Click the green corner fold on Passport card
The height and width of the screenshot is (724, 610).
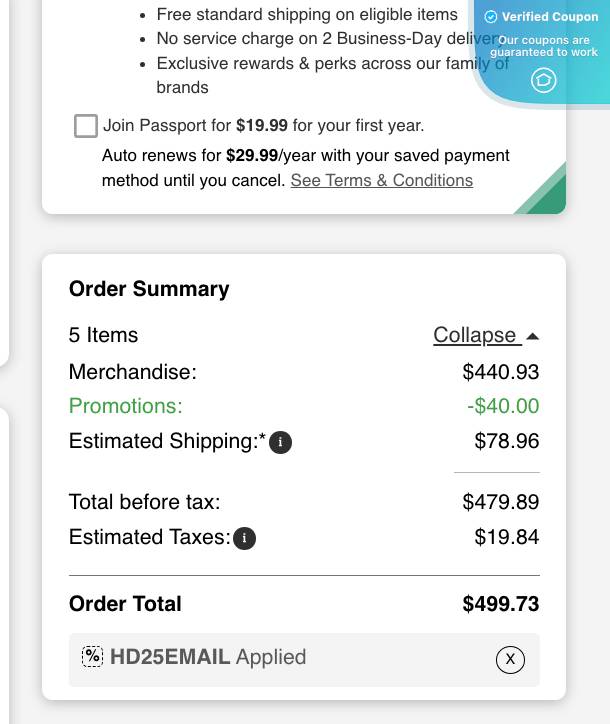tap(545, 195)
